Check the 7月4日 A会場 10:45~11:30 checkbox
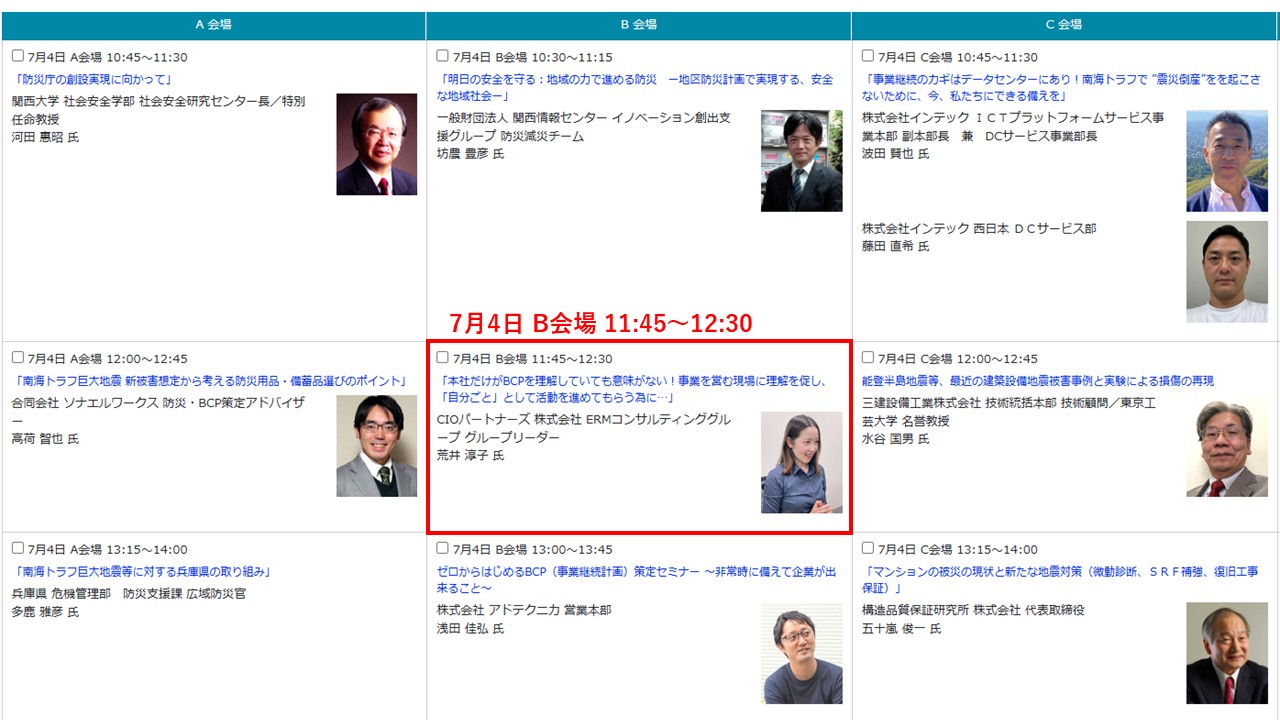 click(18, 56)
